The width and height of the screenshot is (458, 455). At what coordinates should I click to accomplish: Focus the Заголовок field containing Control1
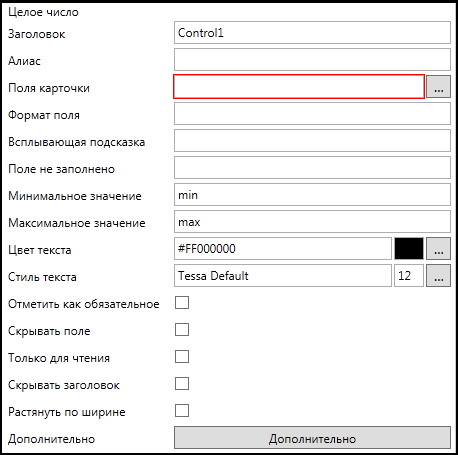click(312, 33)
